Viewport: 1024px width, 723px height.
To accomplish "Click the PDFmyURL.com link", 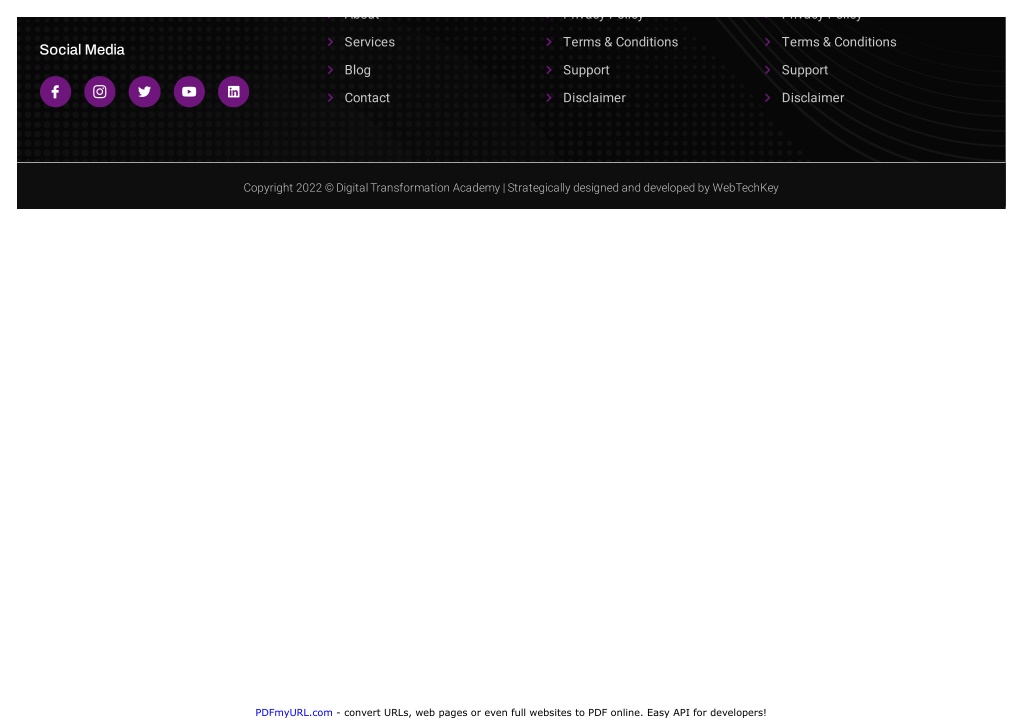I will (x=294, y=713).
